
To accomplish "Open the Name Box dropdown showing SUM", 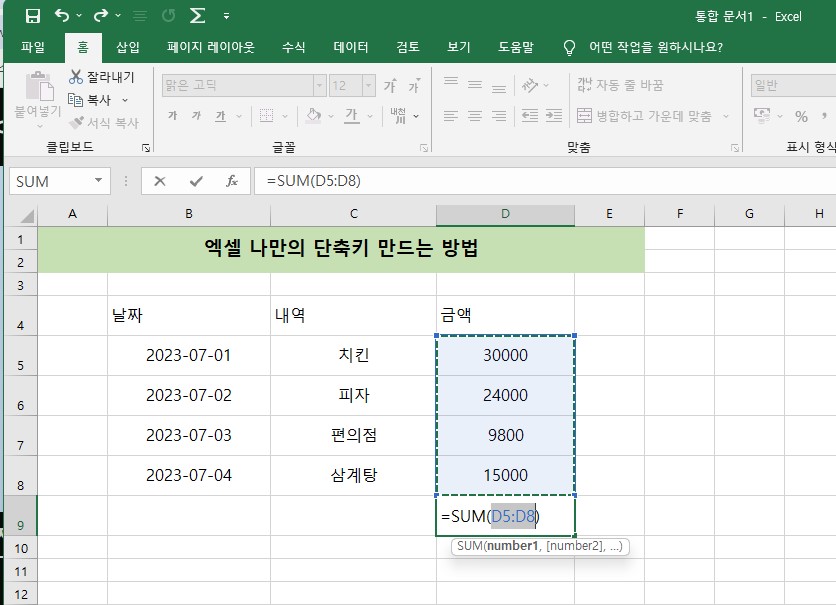I will (99, 181).
